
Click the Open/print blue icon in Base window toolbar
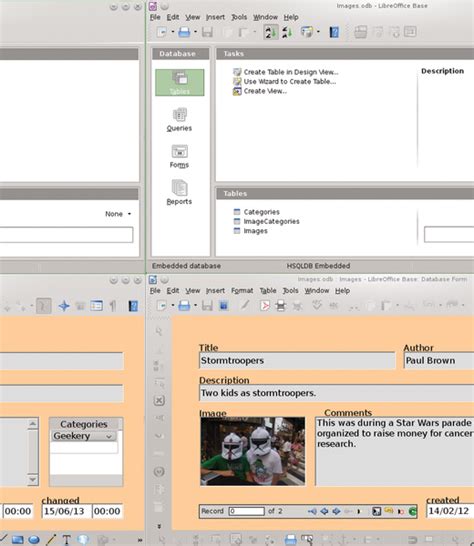tap(184, 32)
